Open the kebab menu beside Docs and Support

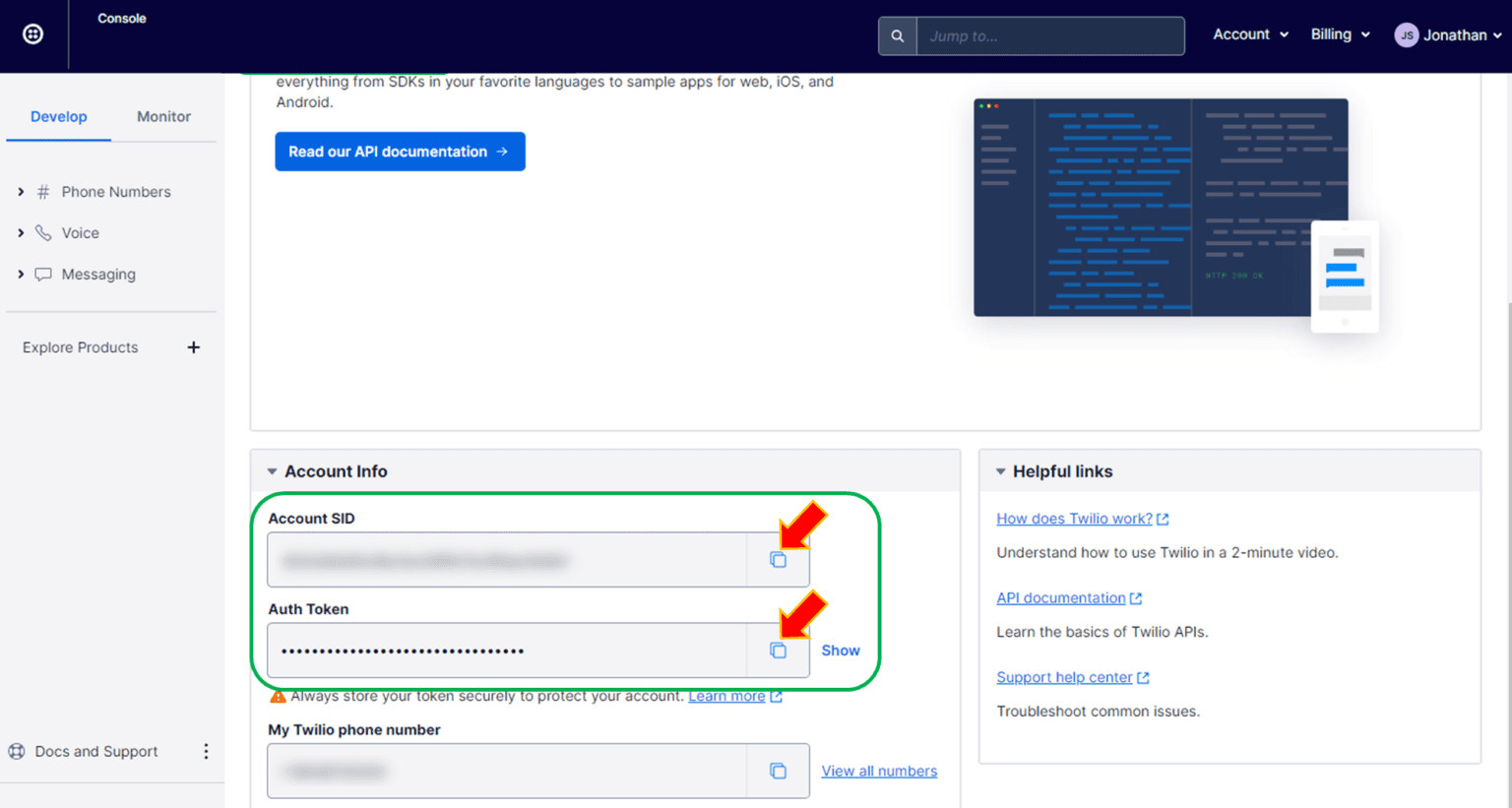(207, 751)
